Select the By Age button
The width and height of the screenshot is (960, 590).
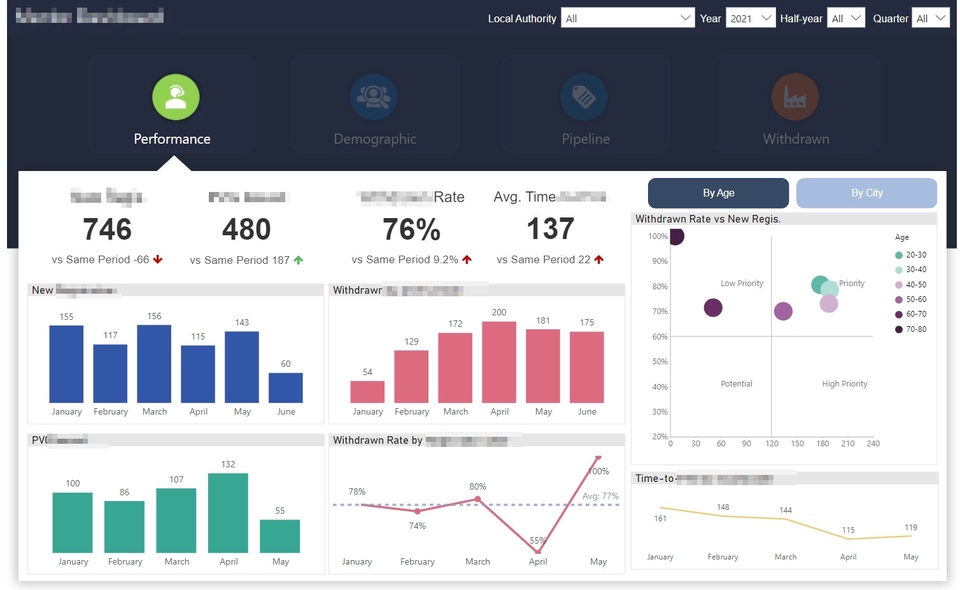click(718, 193)
